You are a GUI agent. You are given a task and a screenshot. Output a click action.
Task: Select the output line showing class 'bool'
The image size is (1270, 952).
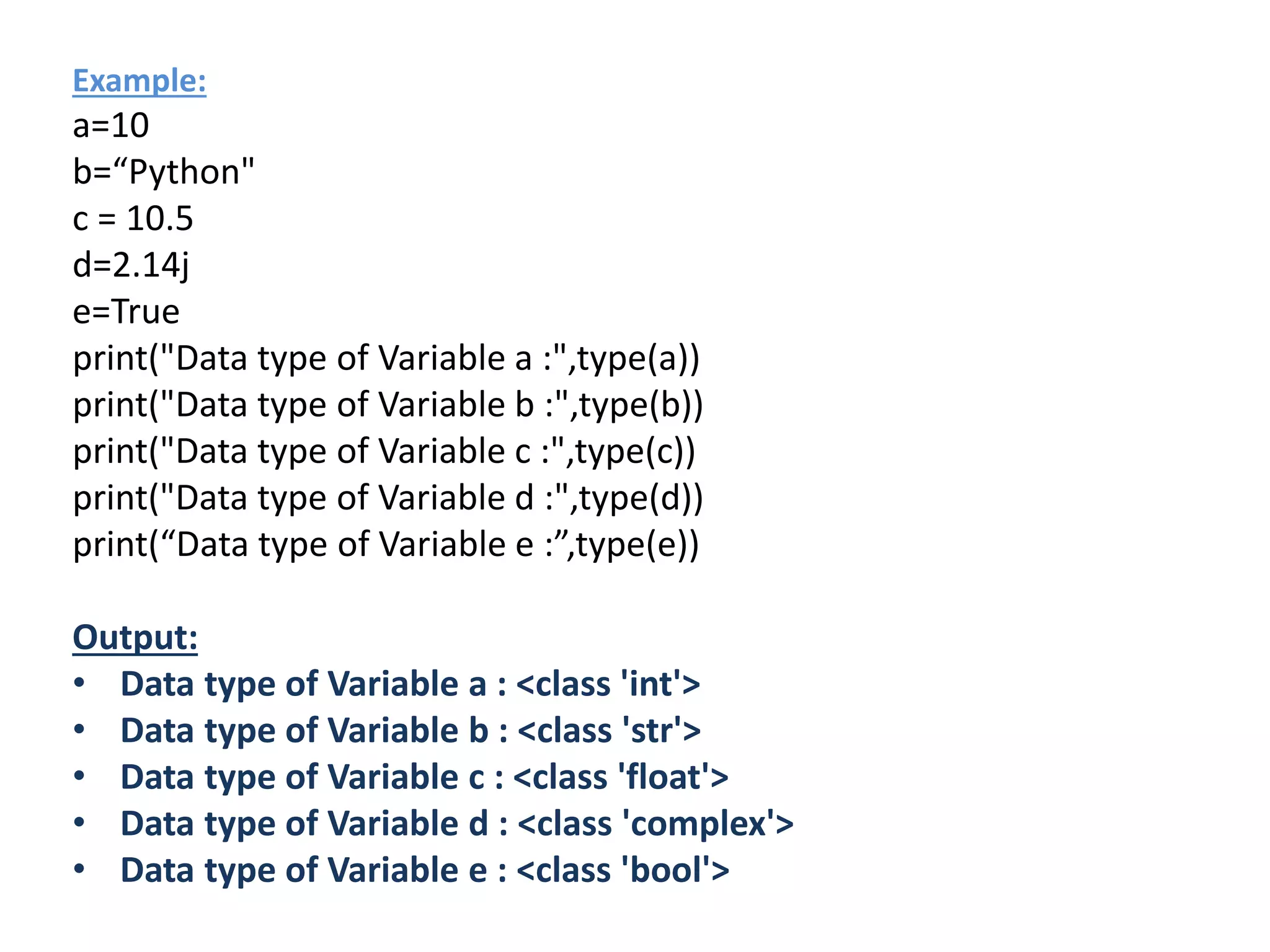[425, 870]
